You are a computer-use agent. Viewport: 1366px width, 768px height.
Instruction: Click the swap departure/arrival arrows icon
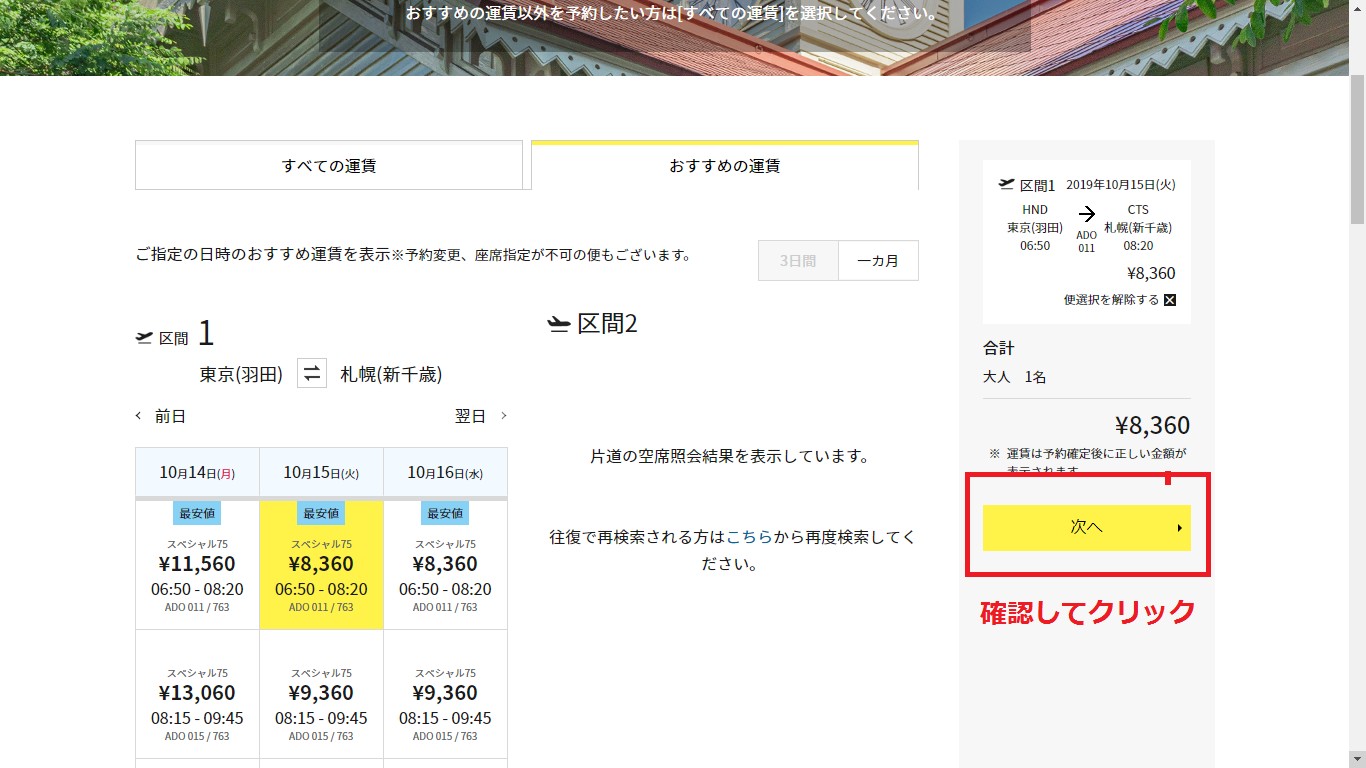pos(312,374)
